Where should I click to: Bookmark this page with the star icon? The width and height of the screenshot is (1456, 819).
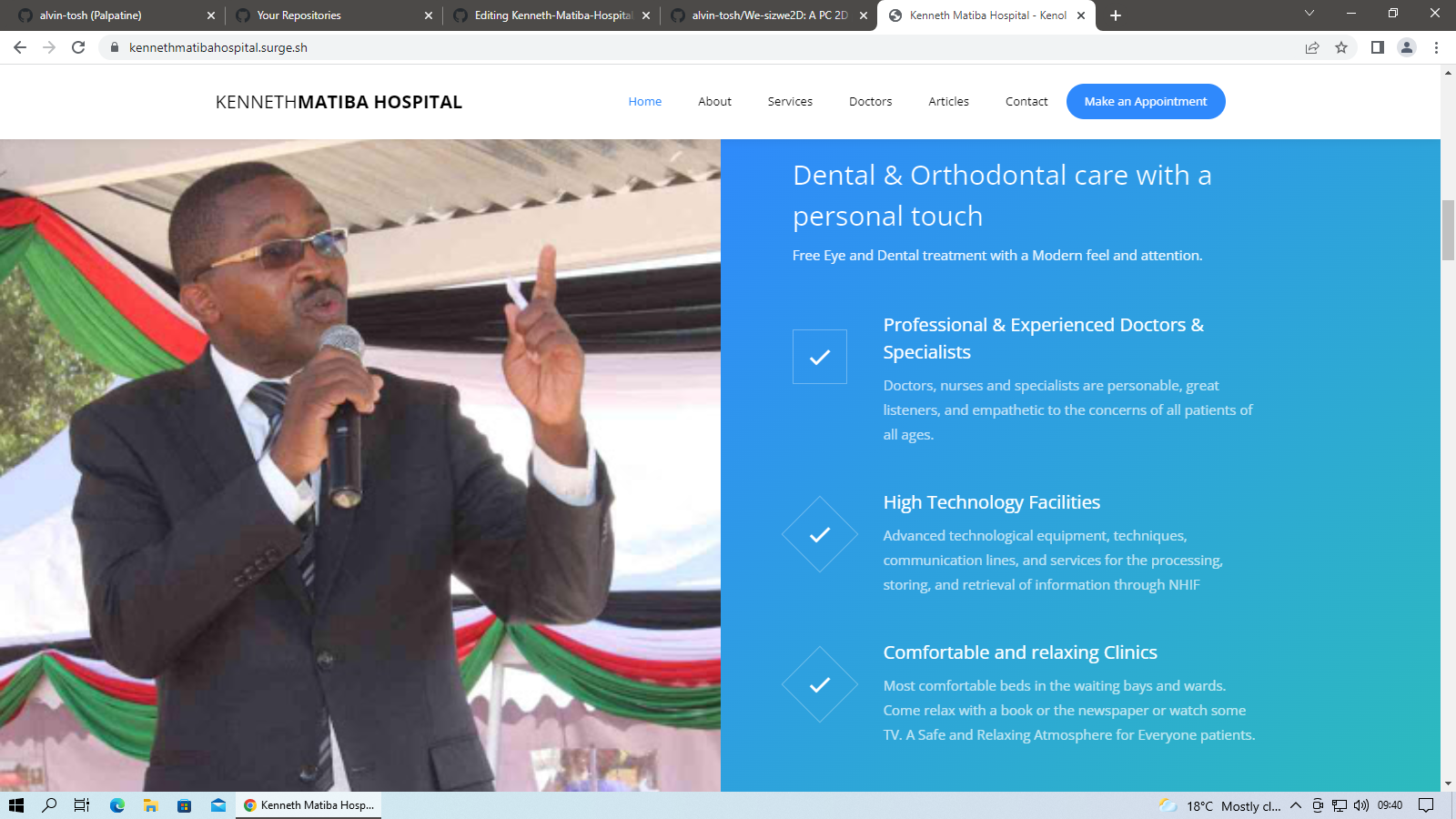click(x=1341, y=47)
